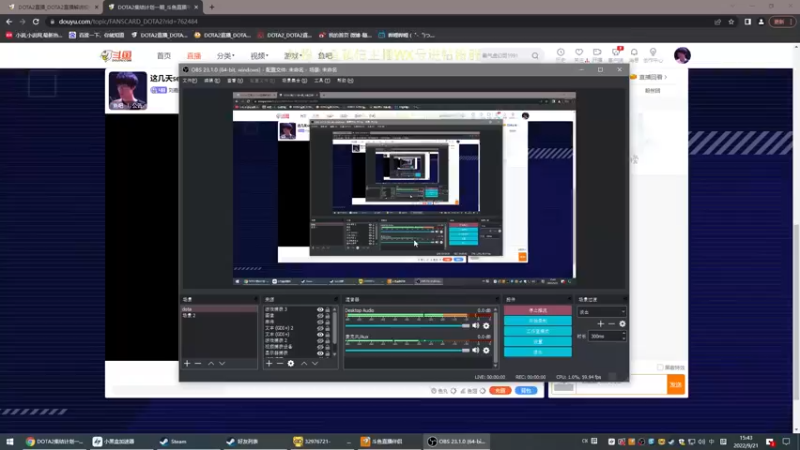Expand Douyu 视频 navigation dropdown
Screen dimensions: 800x450
coord(259,56)
